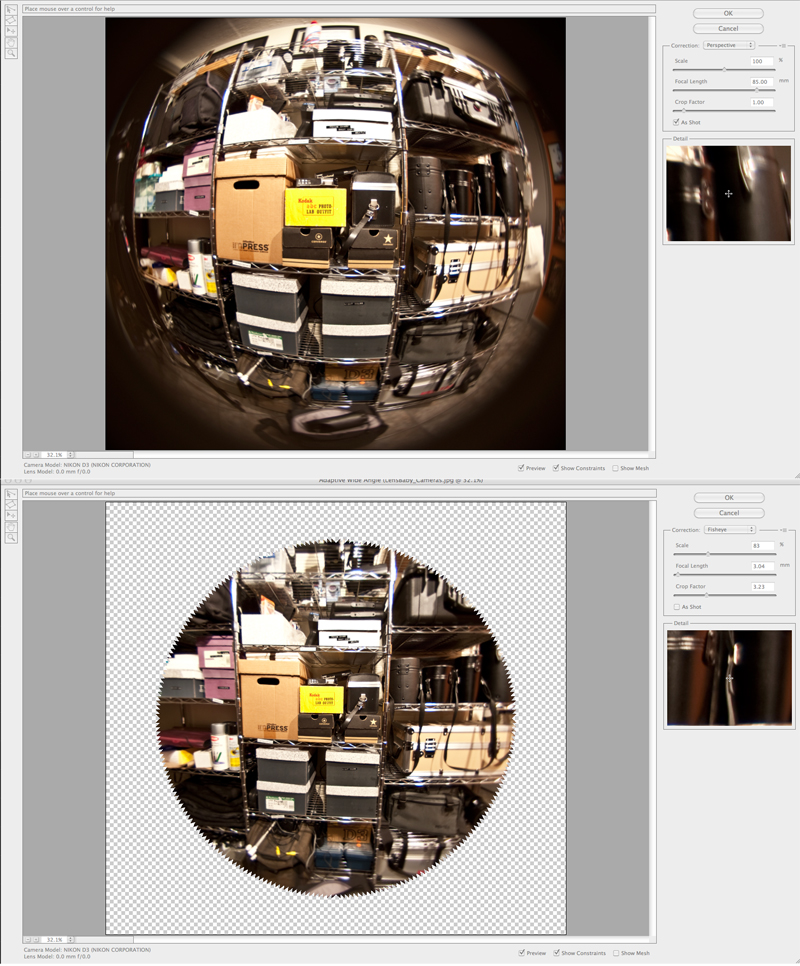Screen dimensions: 800x966
Task: Click the Camera Model NIKON D3 text in the upper dialog
Action: point(87,465)
